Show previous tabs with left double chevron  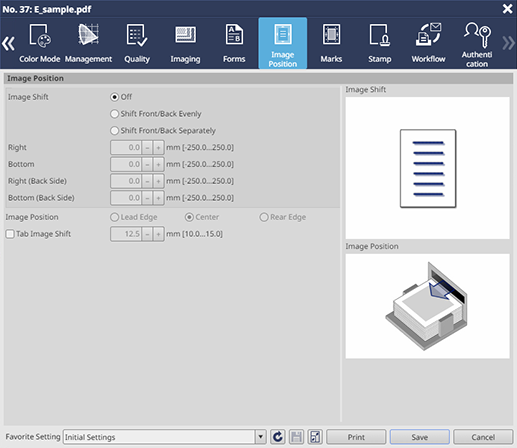coord(9,43)
